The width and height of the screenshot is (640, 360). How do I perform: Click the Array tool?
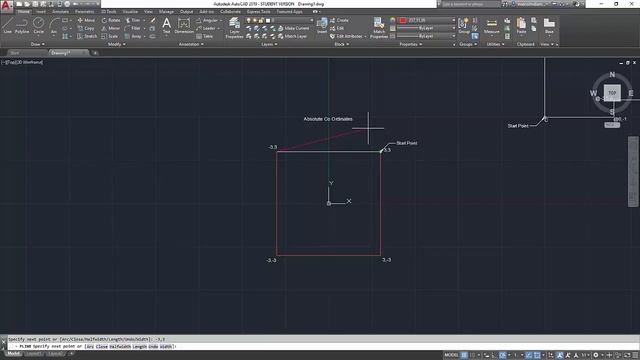click(x=133, y=36)
